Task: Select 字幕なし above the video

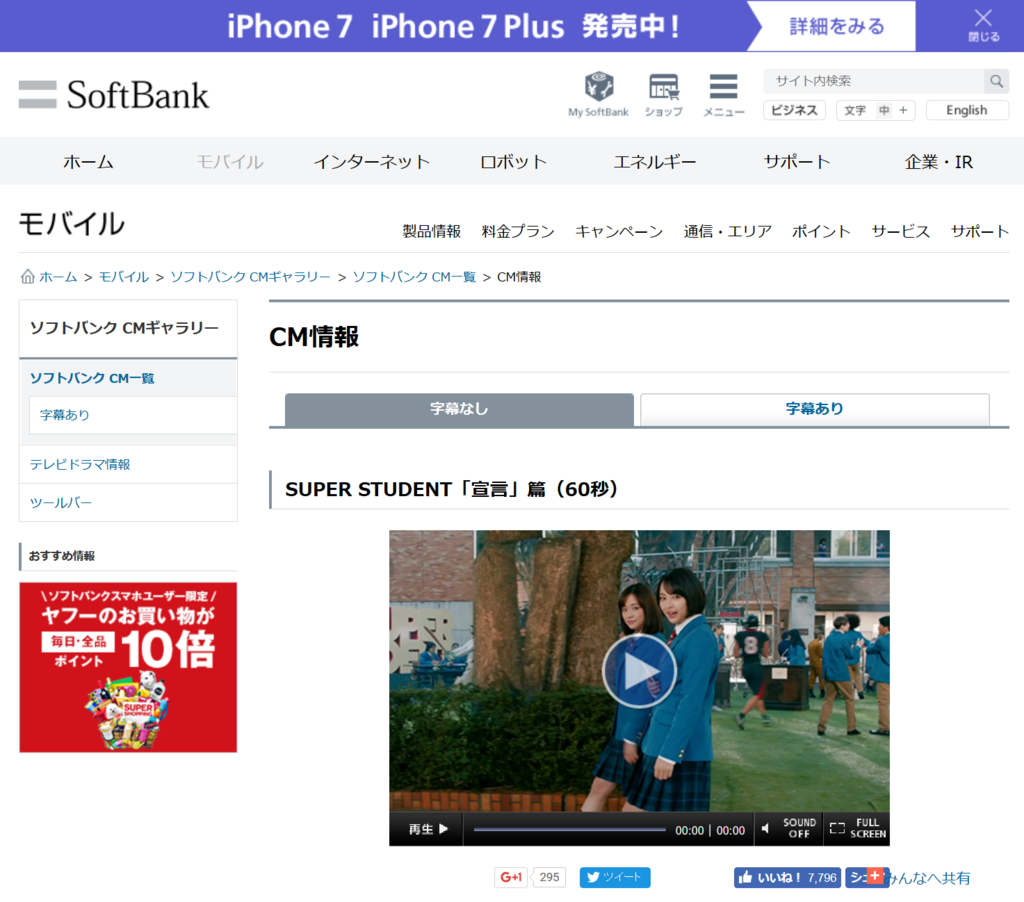Action: (458, 410)
